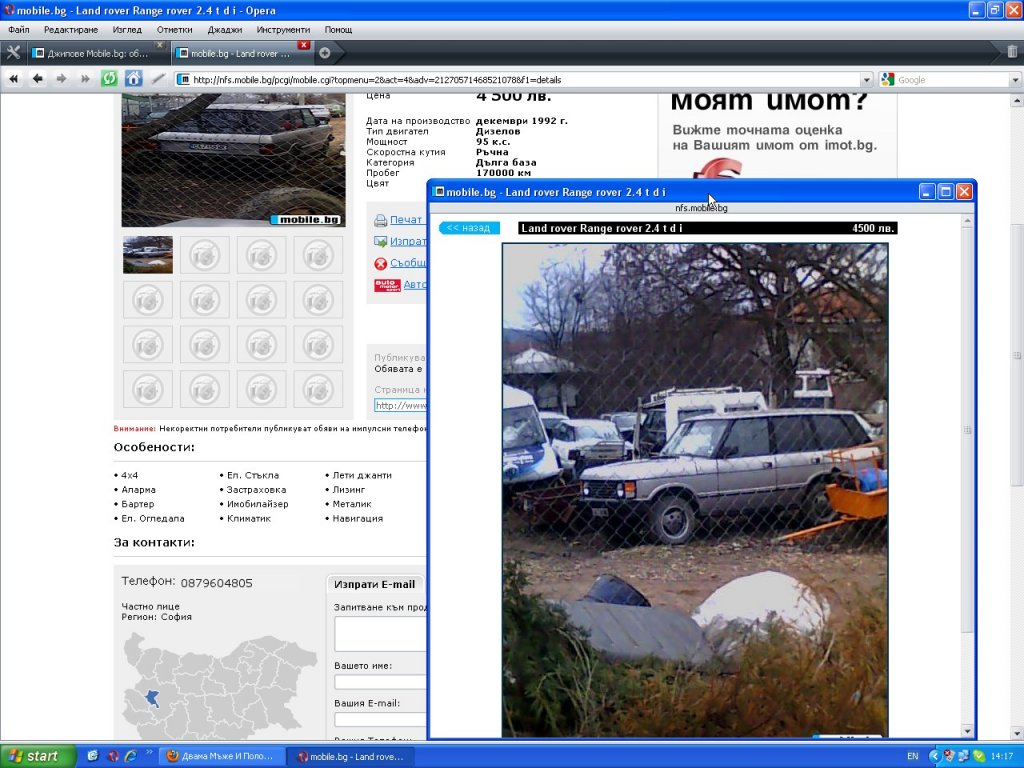
Task: Click the София region on Bulgaria map
Action: coord(152,698)
